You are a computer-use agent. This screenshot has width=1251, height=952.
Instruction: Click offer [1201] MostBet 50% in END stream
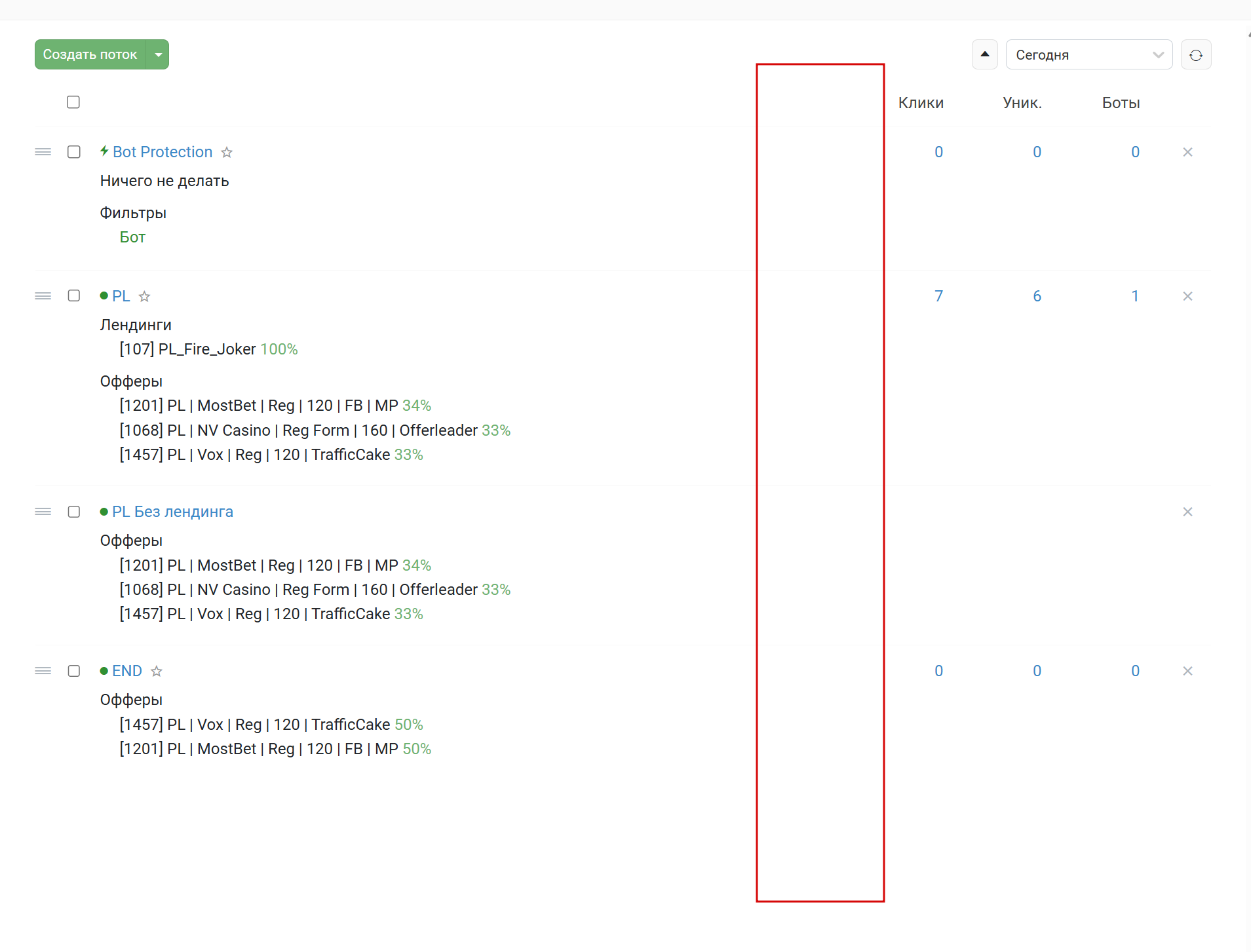click(275, 749)
